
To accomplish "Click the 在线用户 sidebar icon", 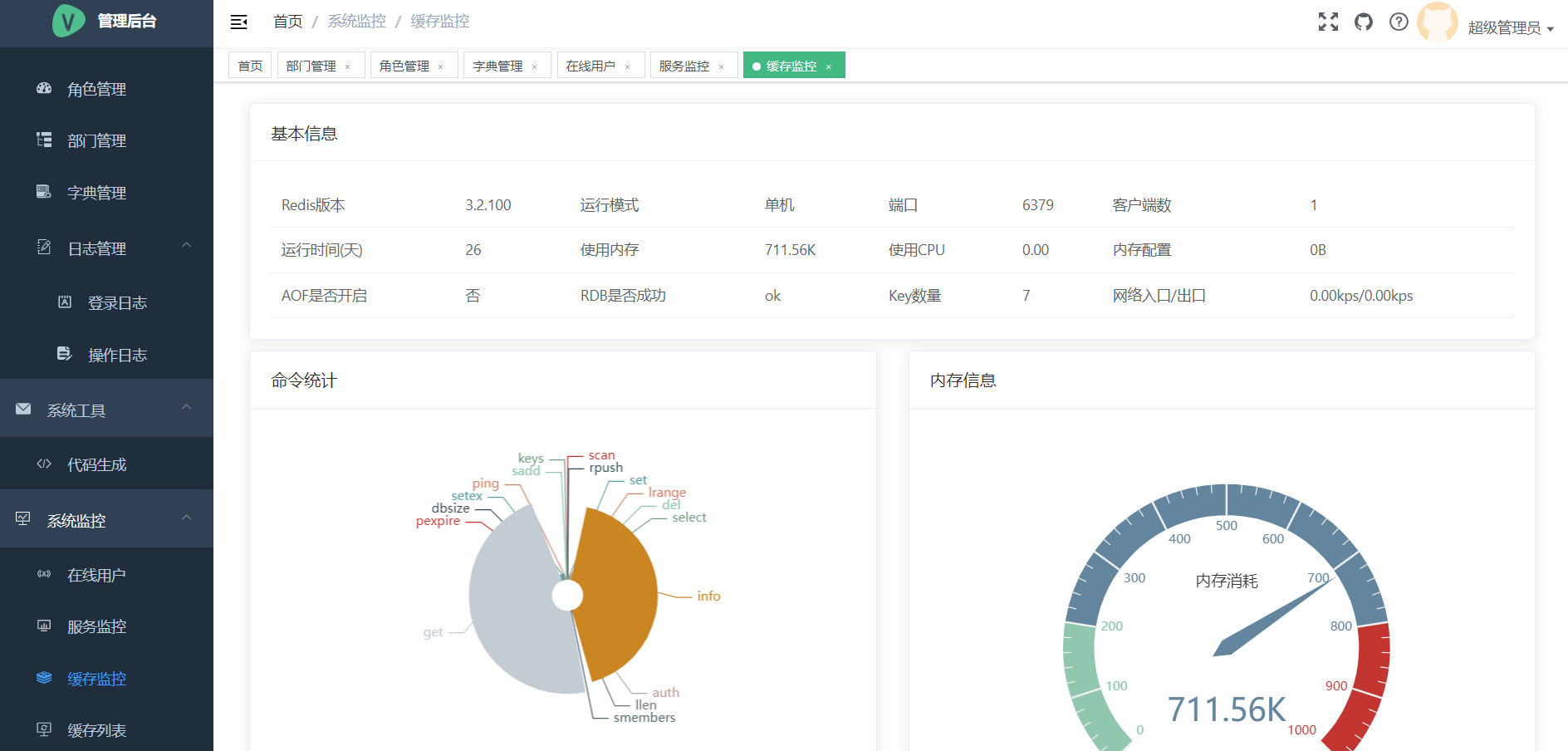I will 44,574.
